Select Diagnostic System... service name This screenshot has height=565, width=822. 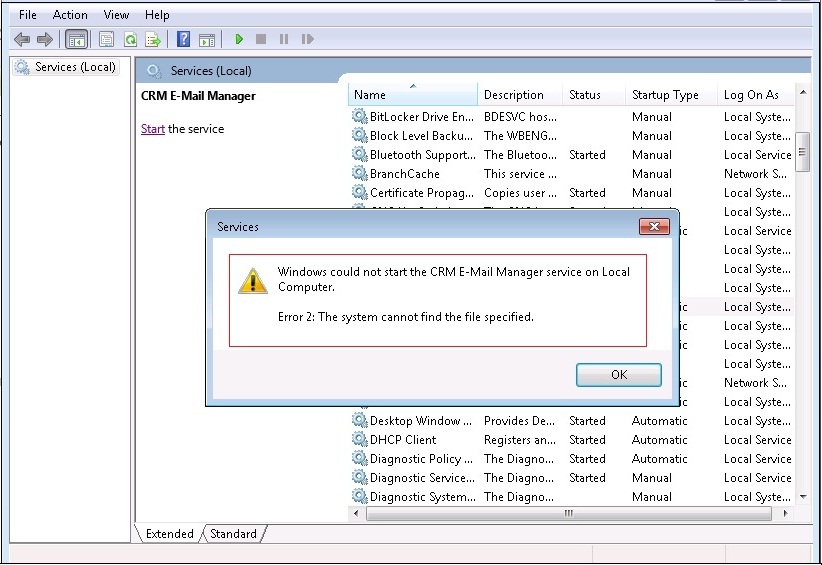pos(423,496)
